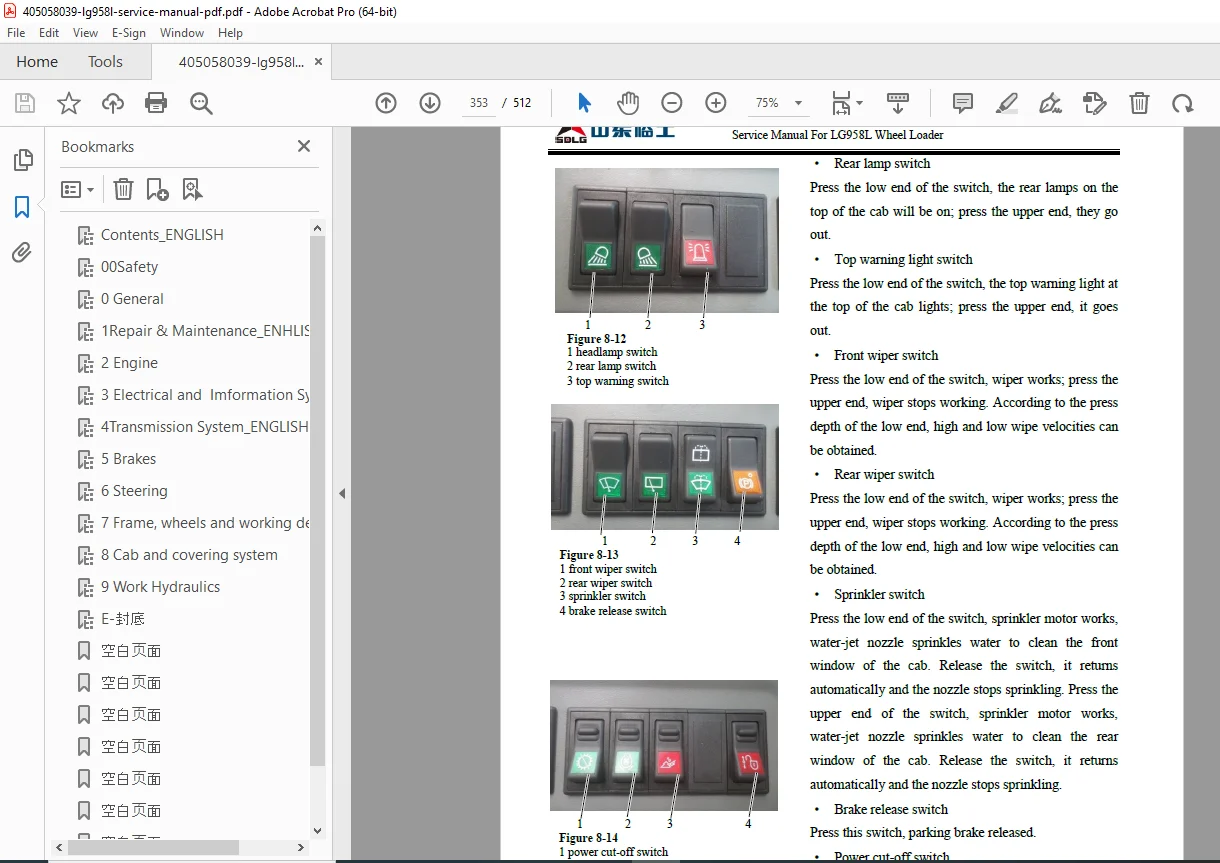Open the Help menu

tap(230, 32)
